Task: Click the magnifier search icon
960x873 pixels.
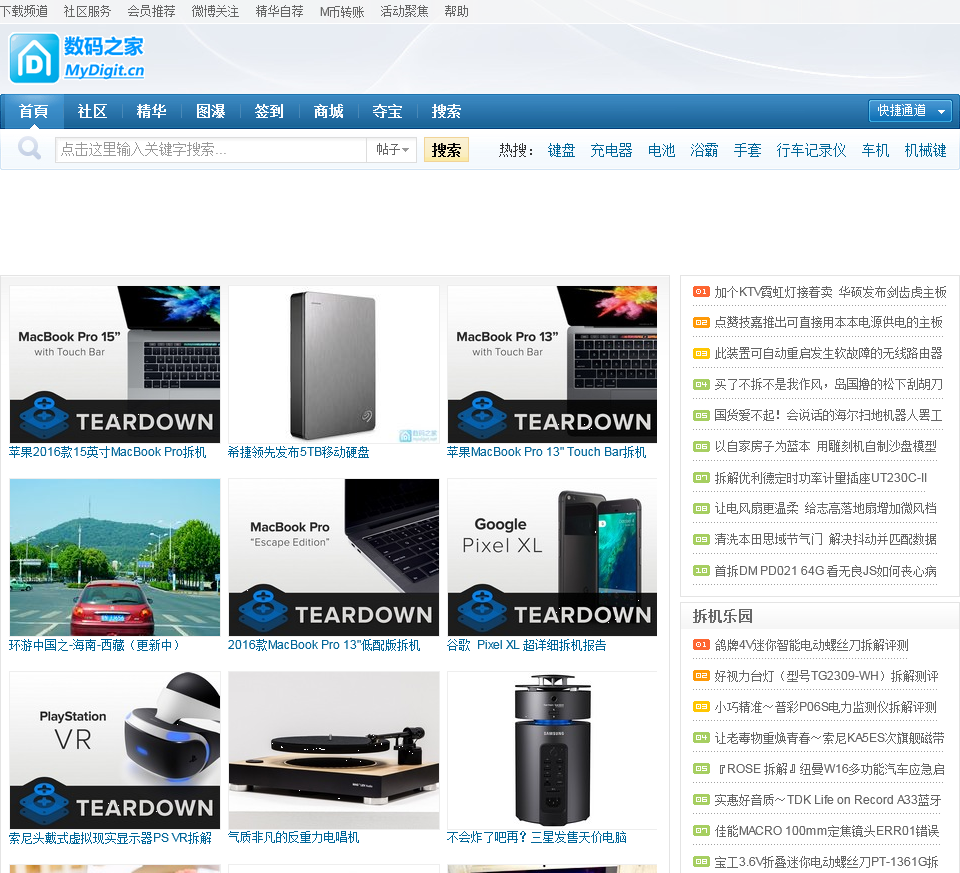Action: click(29, 149)
